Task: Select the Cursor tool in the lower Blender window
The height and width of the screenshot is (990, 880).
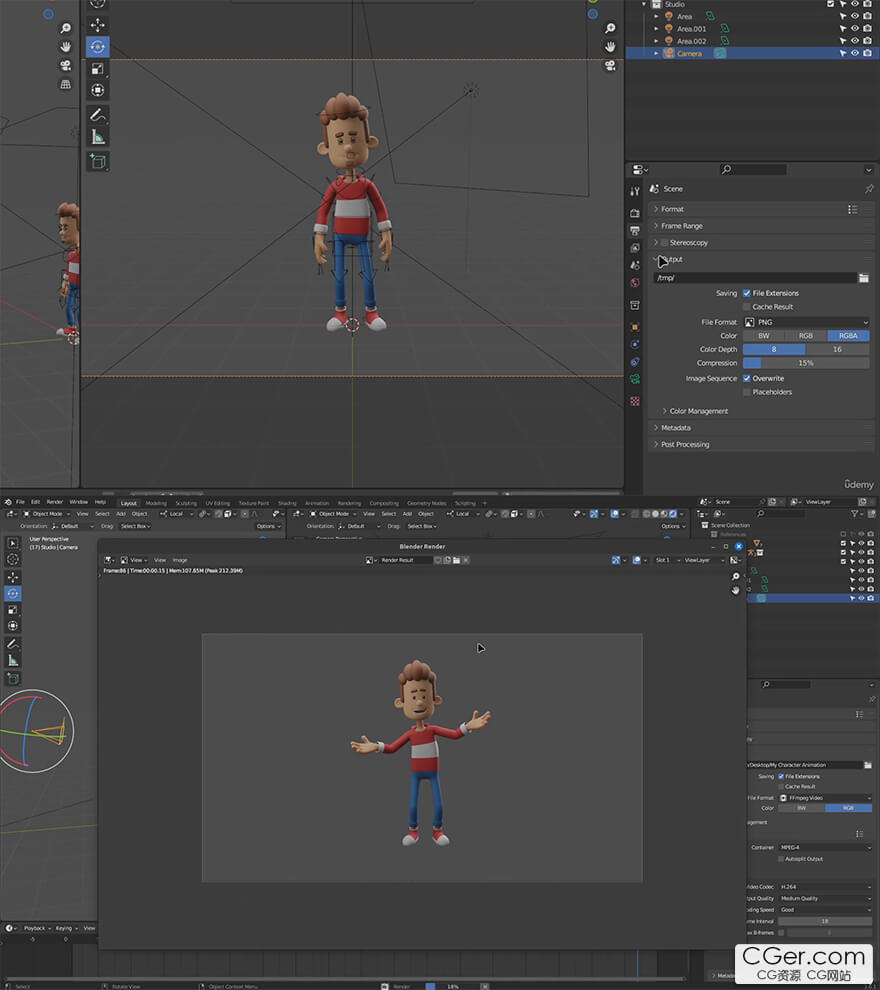Action: 13,559
